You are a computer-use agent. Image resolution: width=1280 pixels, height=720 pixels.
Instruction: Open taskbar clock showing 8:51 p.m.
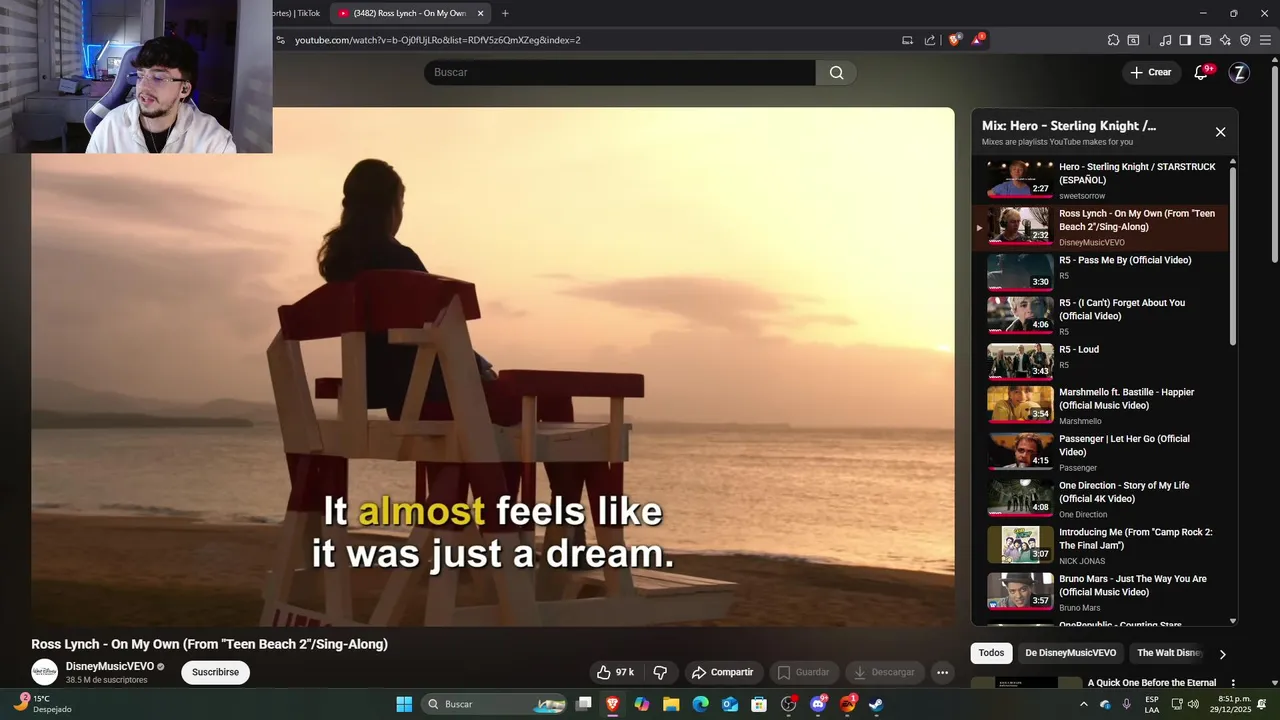pyautogui.click(x=1230, y=704)
